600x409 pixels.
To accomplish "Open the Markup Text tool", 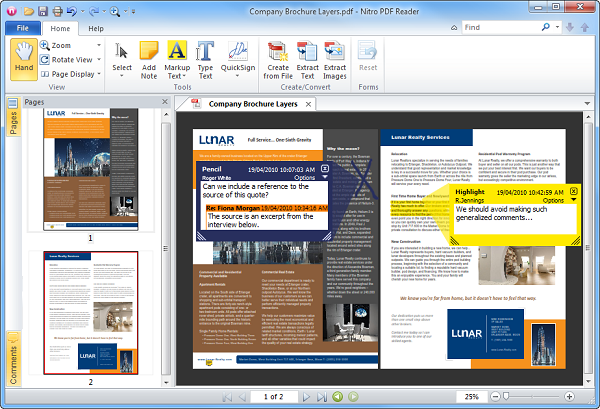I will click(x=177, y=60).
